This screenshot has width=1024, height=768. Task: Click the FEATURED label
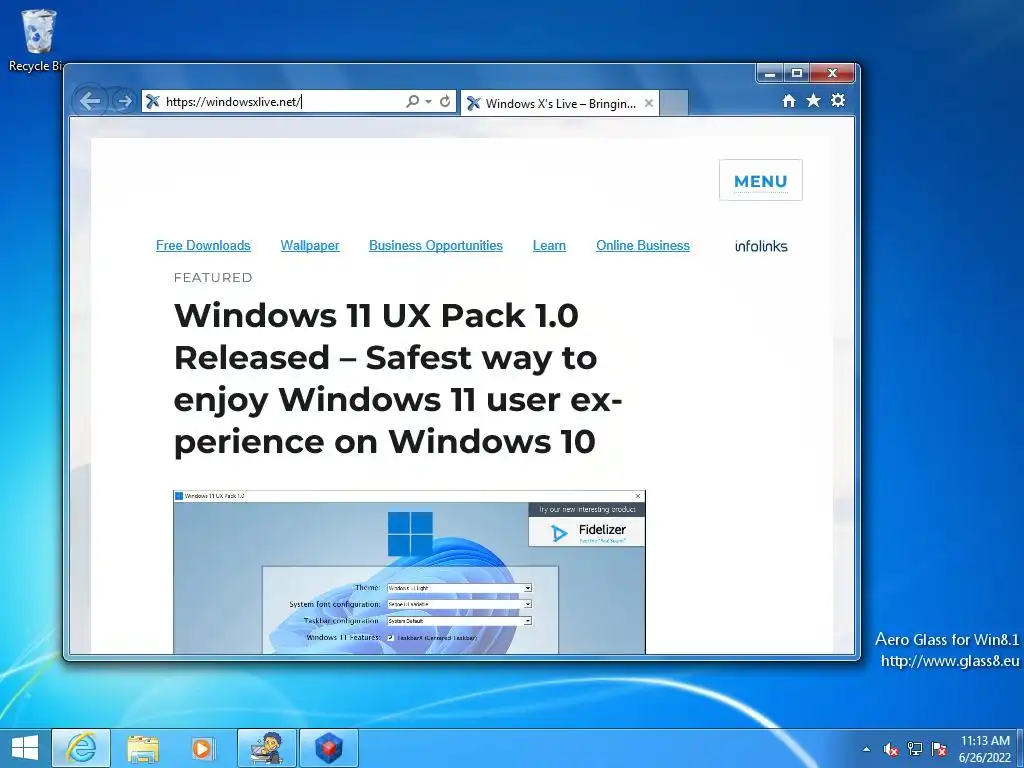click(x=213, y=278)
